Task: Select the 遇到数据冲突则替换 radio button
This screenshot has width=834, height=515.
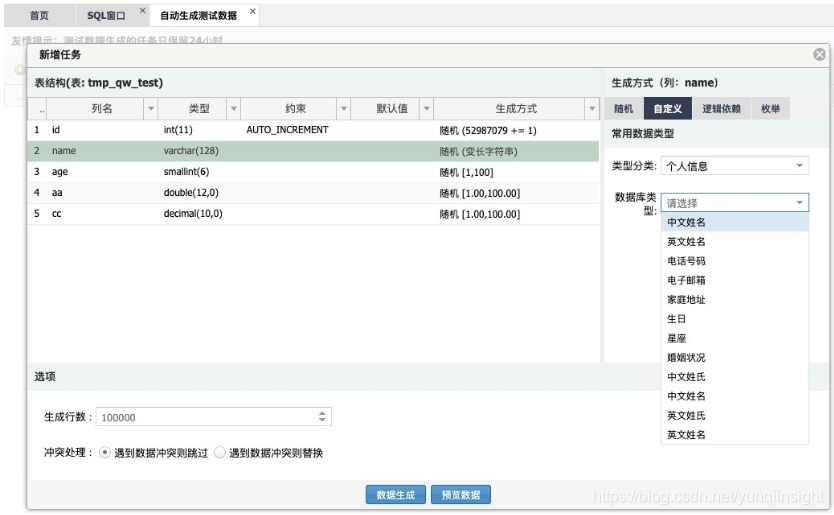Action: pyautogui.click(x=220, y=452)
